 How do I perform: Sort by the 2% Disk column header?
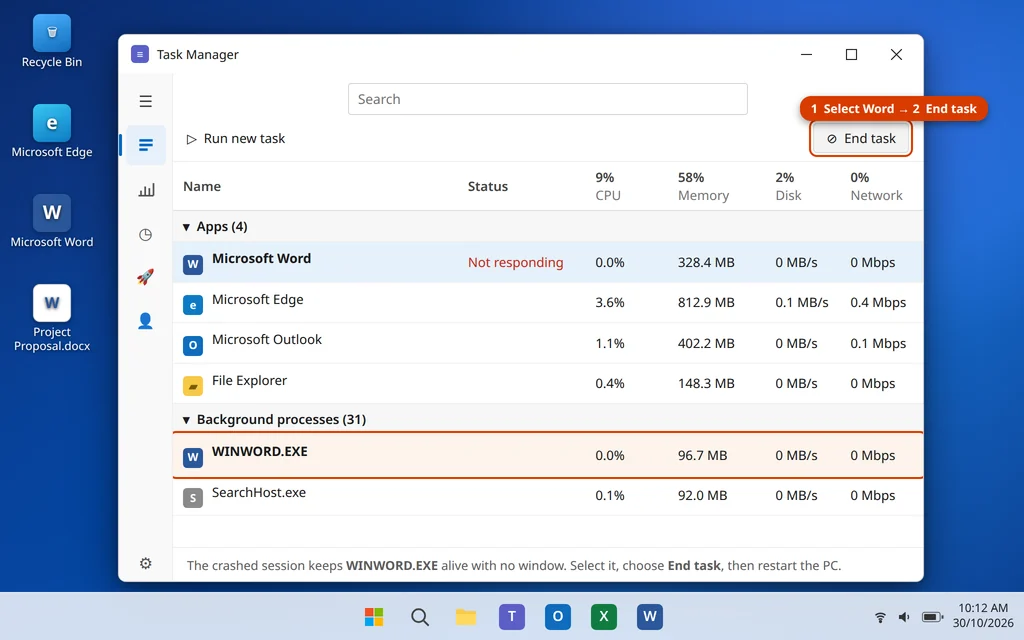(x=788, y=187)
